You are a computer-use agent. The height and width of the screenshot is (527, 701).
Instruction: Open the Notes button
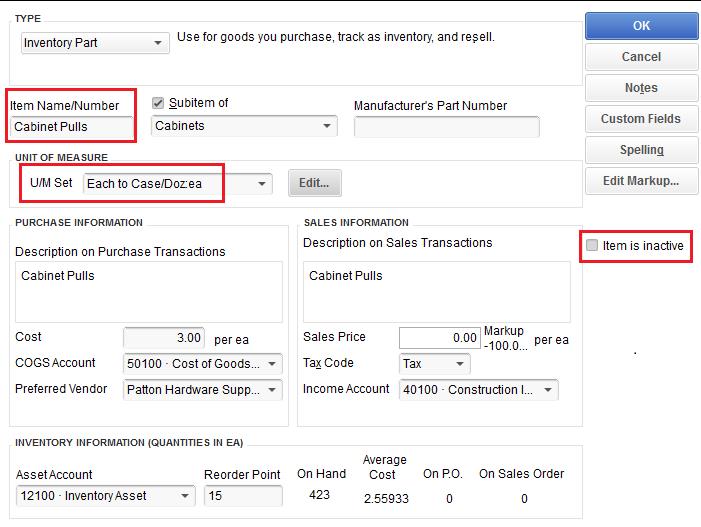(x=641, y=88)
